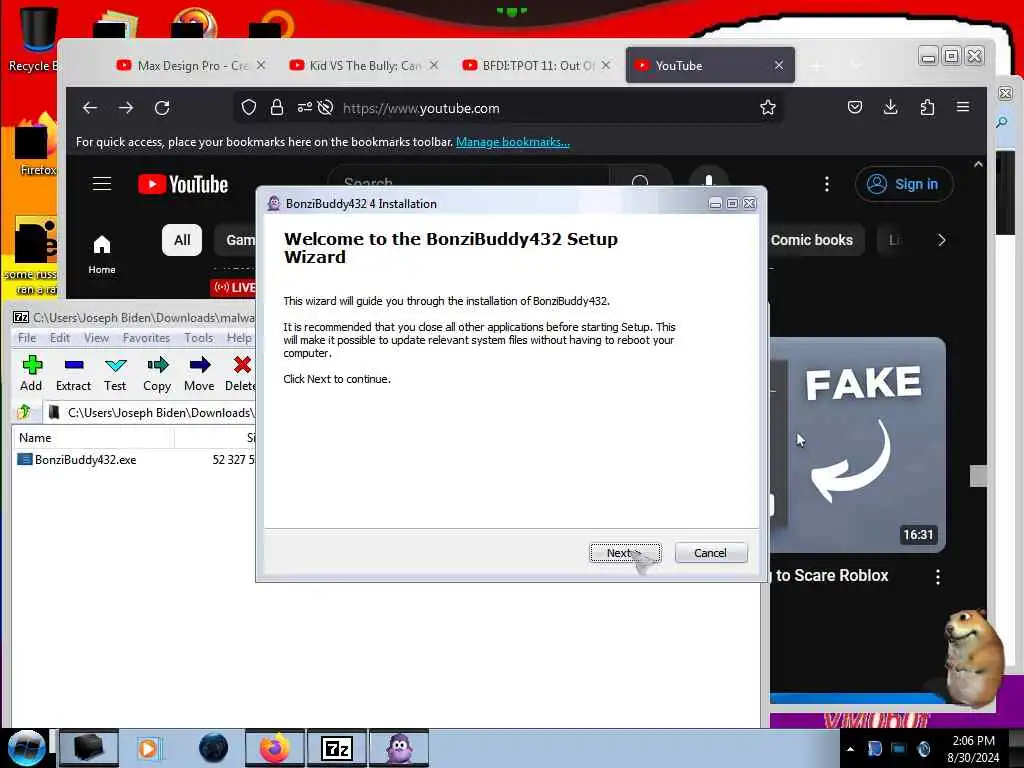Open 7-Zip Tools menu
The image size is (1024, 768).
click(x=199, y=338)
